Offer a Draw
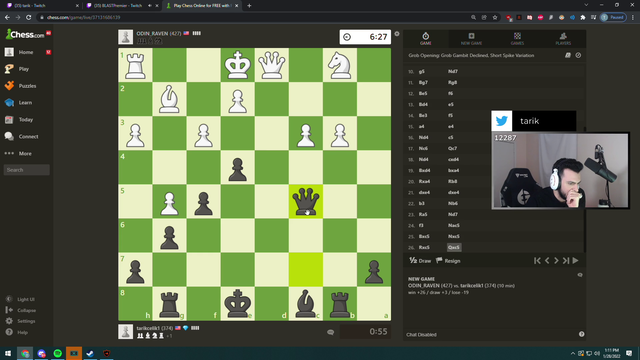This screenshot has width=640, height=360. click(420, 261)
